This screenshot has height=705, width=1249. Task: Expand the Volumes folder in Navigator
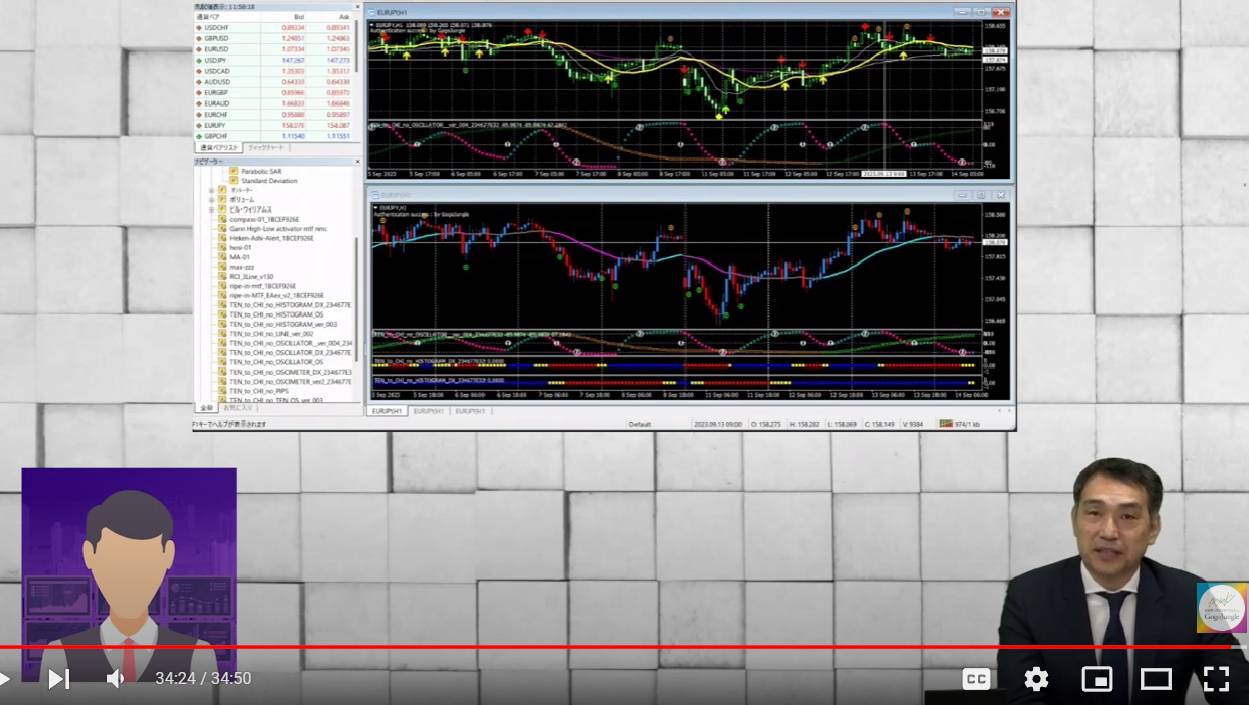(x=212, y=200)
